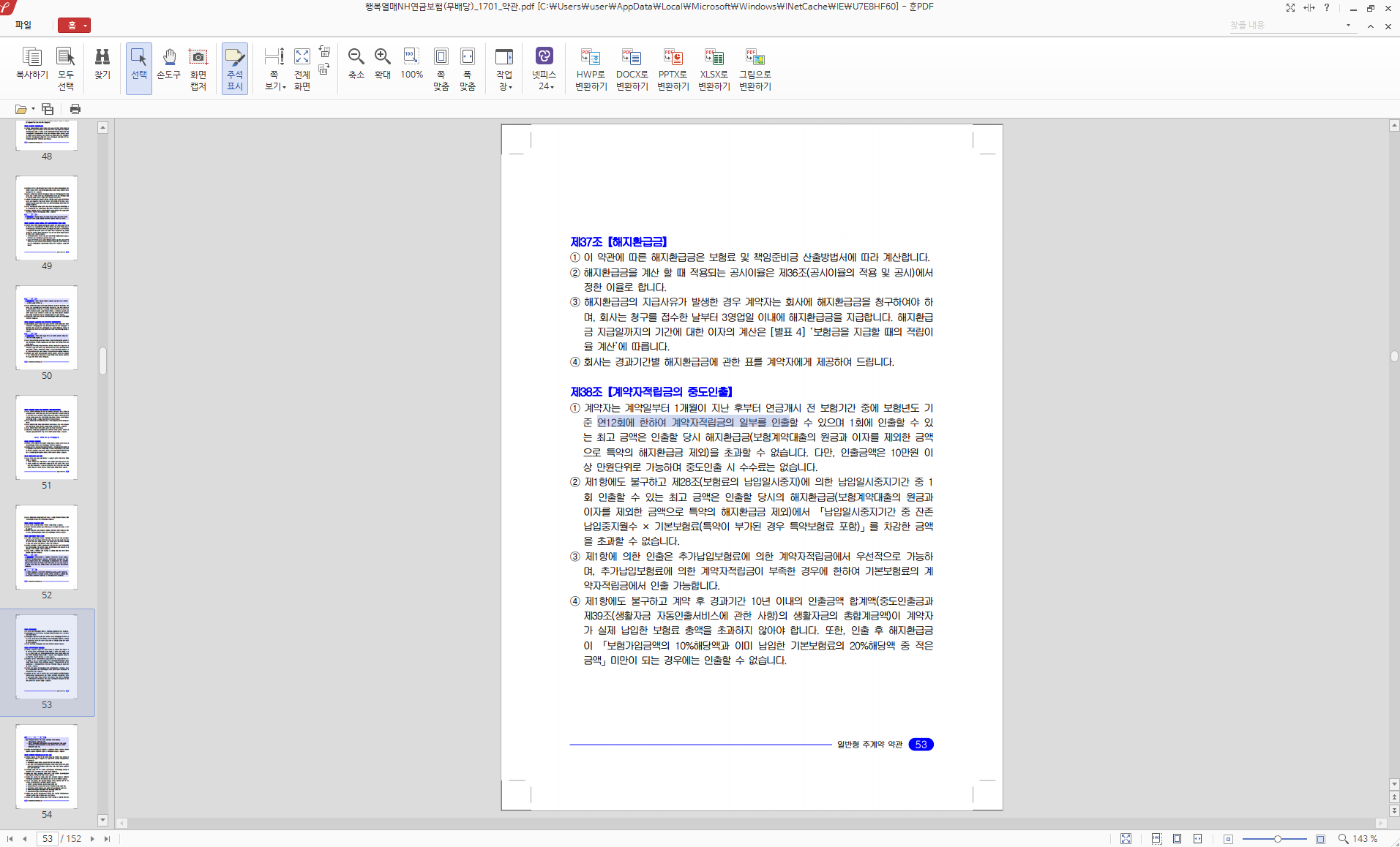
Task: Select the 손도구 (Hand) tool
Action: (168, 64)
